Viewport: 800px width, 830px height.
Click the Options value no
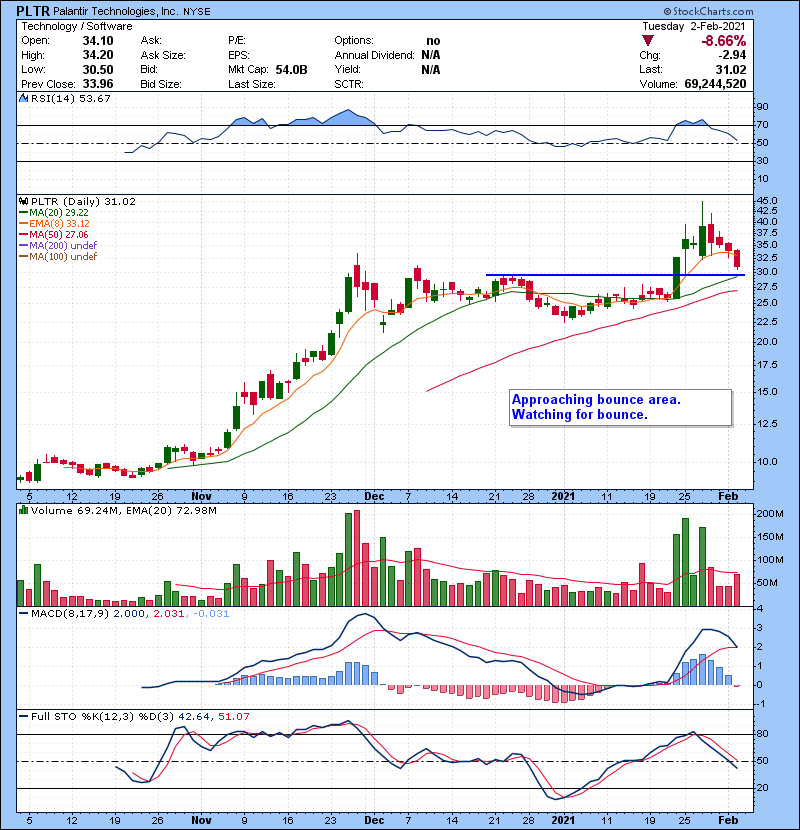pyautogui.click(x=433, y=41)
